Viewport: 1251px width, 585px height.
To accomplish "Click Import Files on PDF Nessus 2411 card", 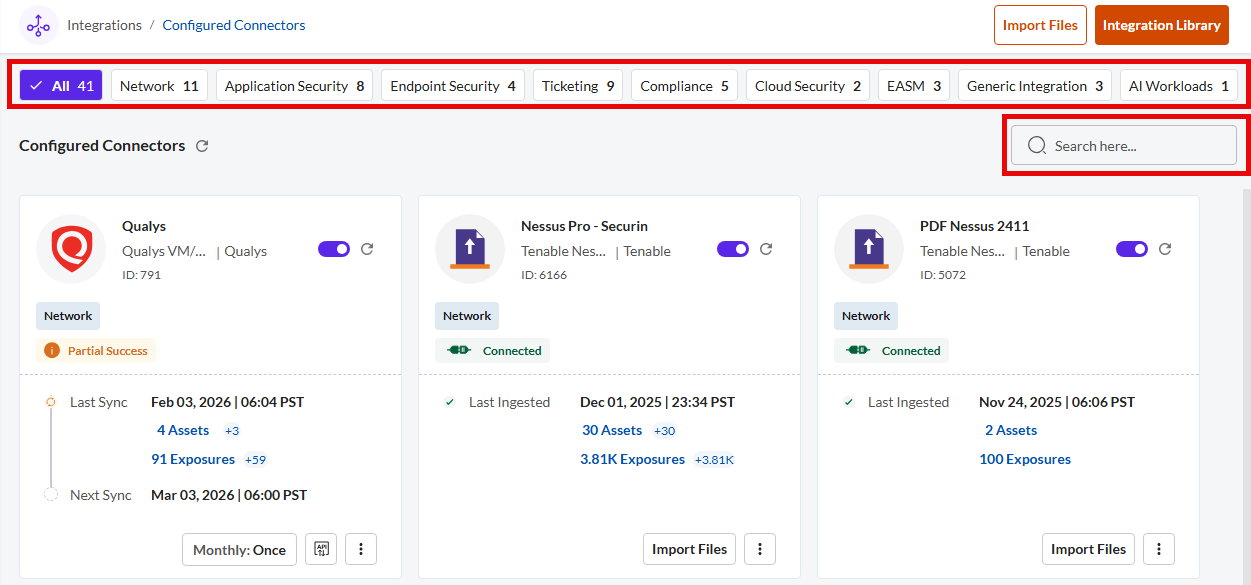I will pos(1088,549).
